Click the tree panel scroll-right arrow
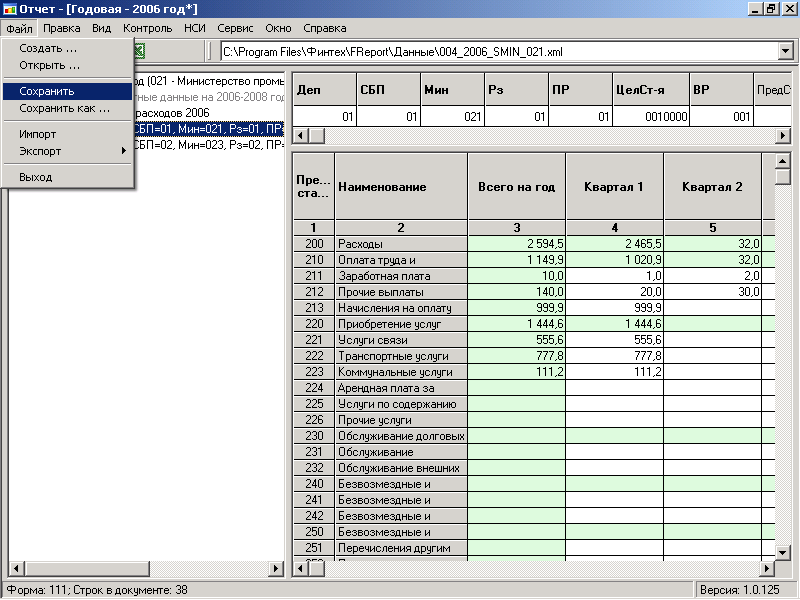 [x=277, y=568]
